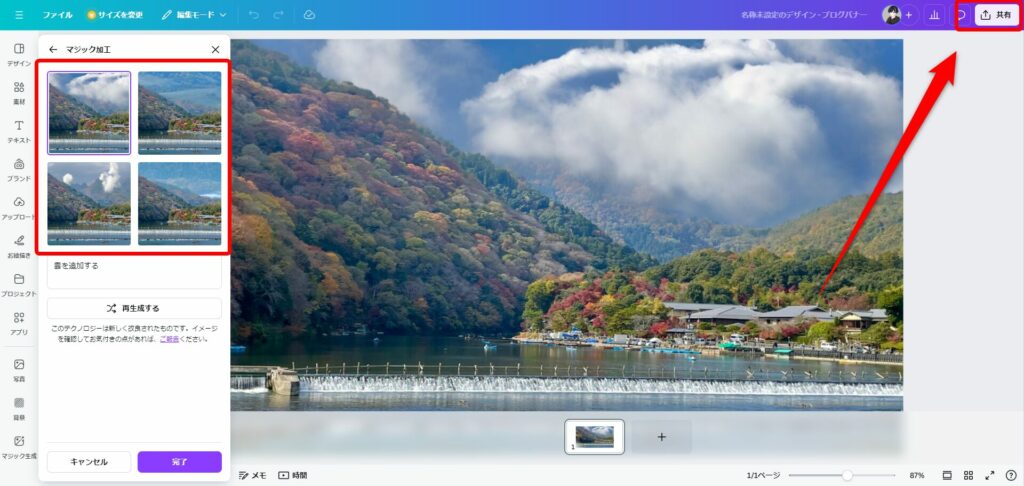
Task: Click the 再生成する regenerate button
Action: pyautogui.click(x=134, y=308)
